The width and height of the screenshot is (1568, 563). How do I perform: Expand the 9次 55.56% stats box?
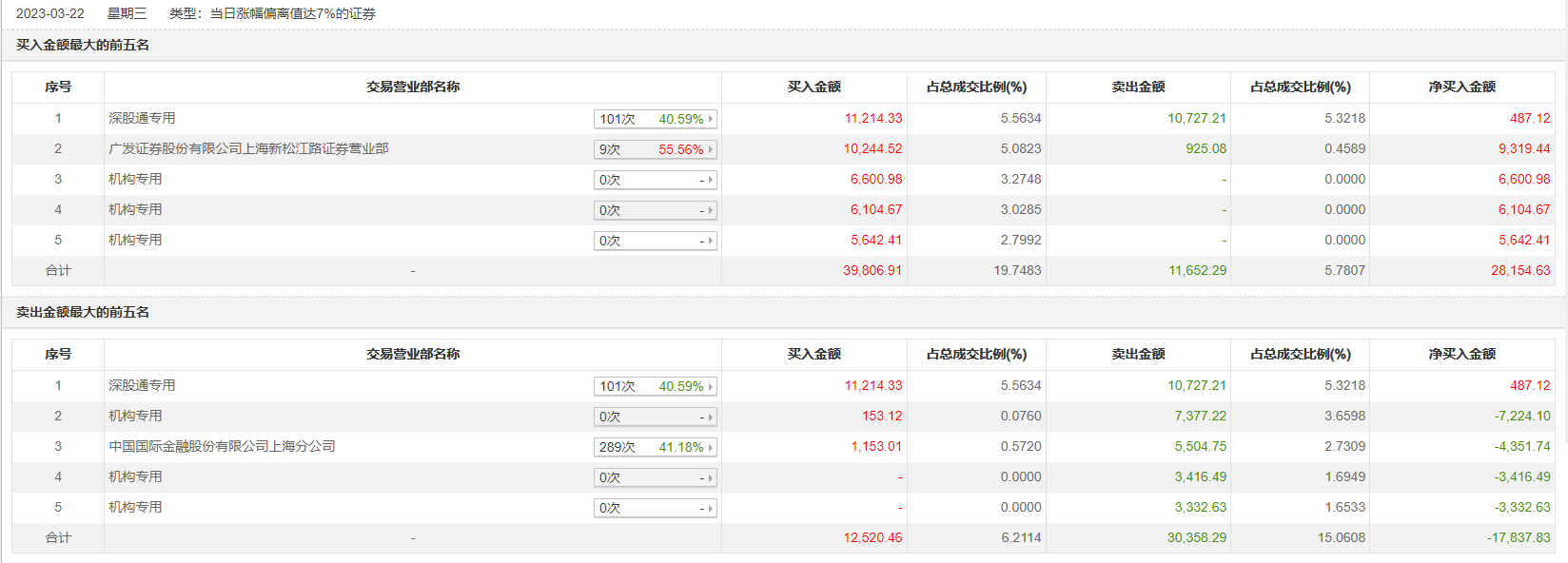click(x=655, y=149)
